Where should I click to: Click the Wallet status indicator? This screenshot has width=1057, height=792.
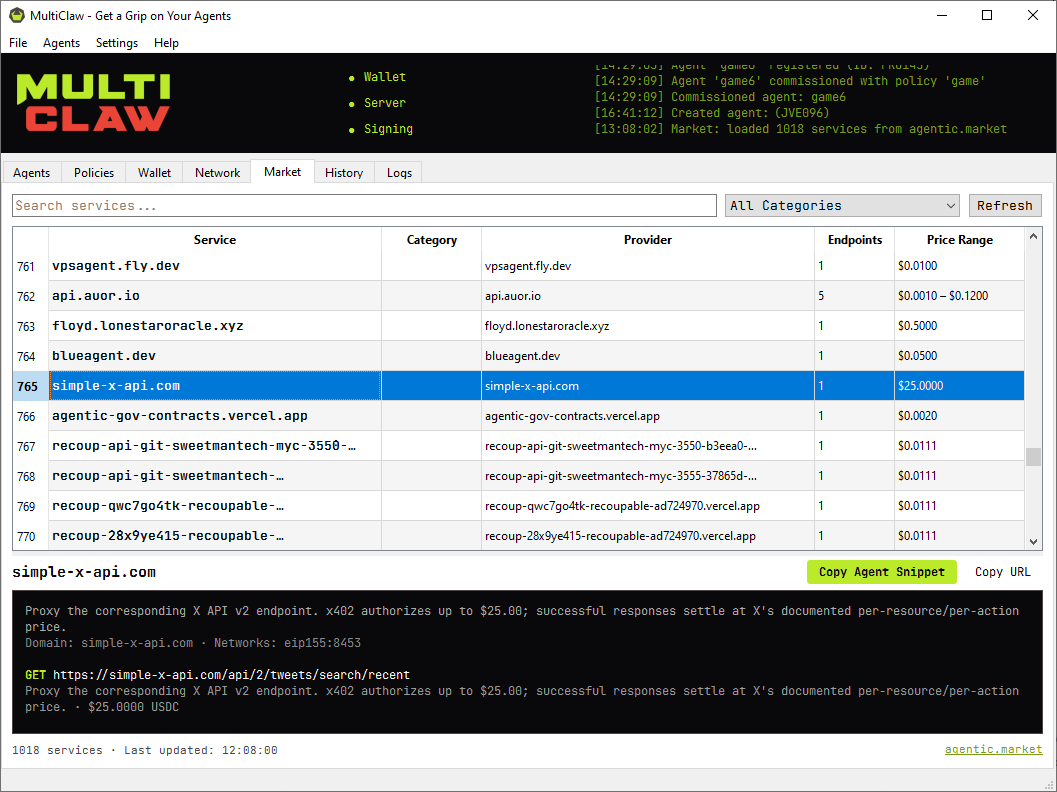click(x=378, y=77)
